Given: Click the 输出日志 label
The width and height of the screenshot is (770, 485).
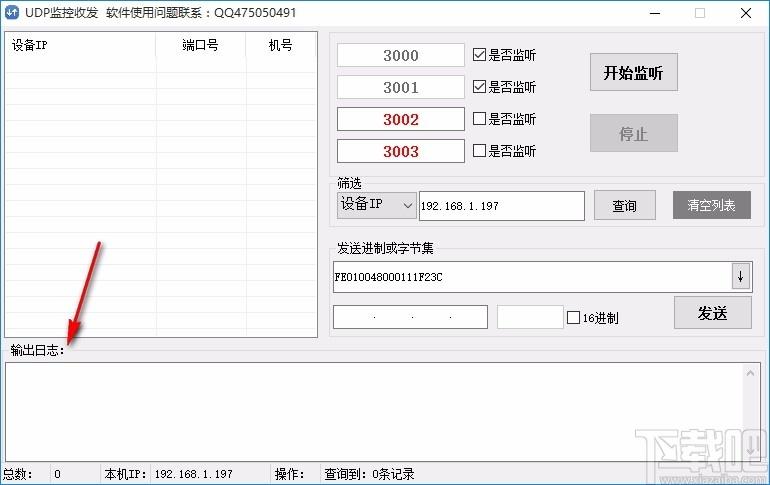Looking at the screenshot, I should (37, 350).
